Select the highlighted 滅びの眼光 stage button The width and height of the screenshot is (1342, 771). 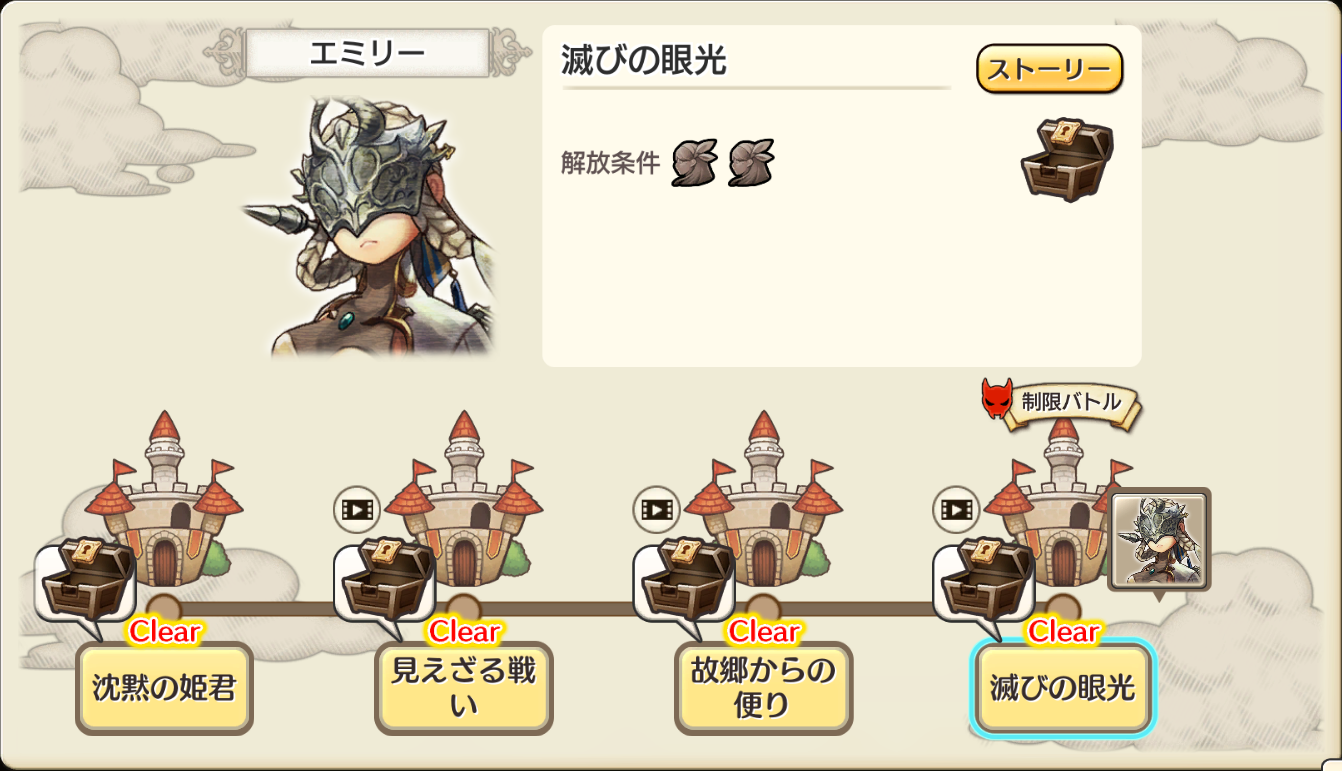coord(1063,688)
